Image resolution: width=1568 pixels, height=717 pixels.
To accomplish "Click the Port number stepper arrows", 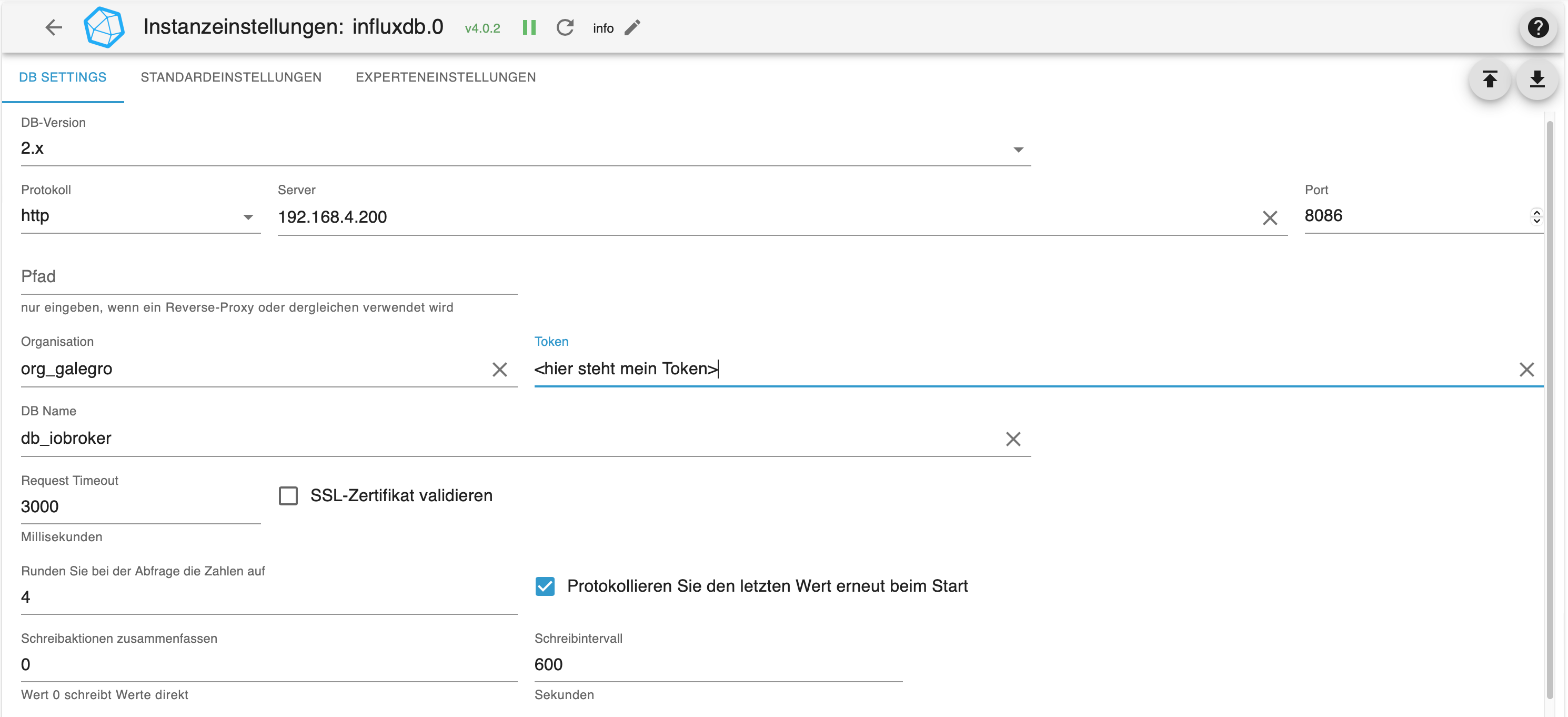I will (x=1536, y=216).
